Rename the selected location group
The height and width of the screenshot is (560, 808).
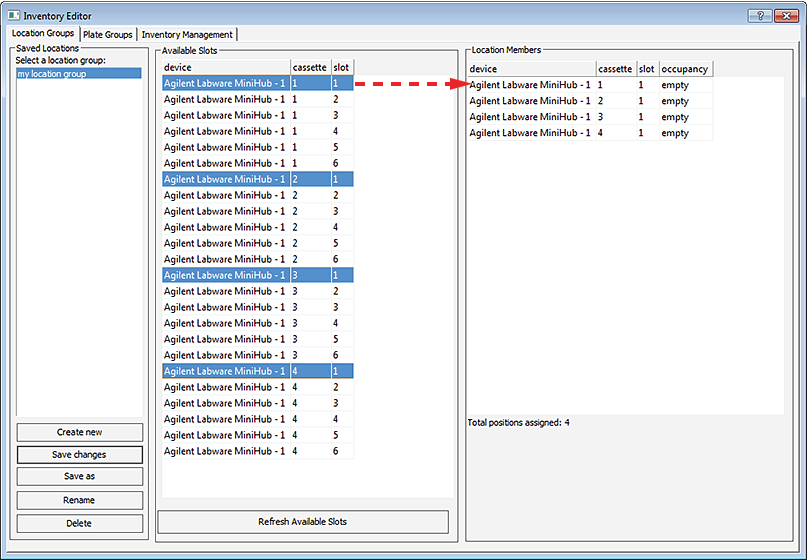[x=80, y=500]
